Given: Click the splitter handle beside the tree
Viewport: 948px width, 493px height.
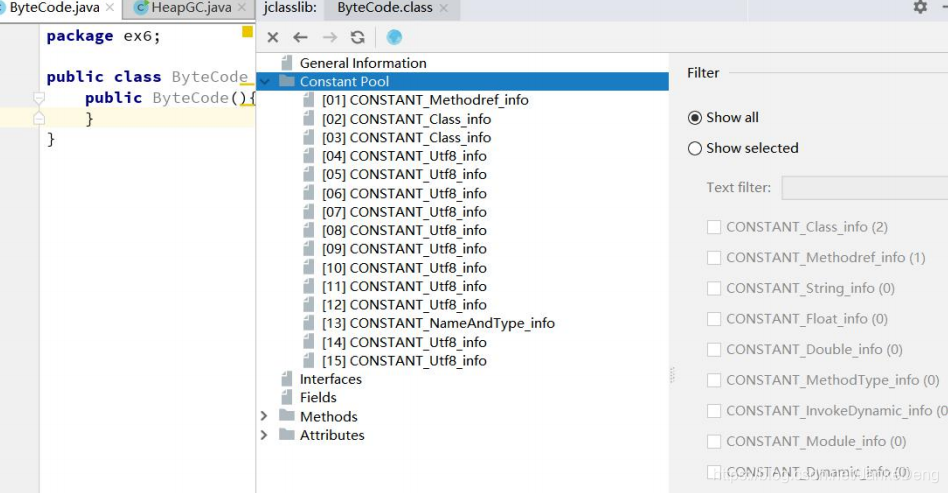Looking at the screenshot, I should pos(672,375).
